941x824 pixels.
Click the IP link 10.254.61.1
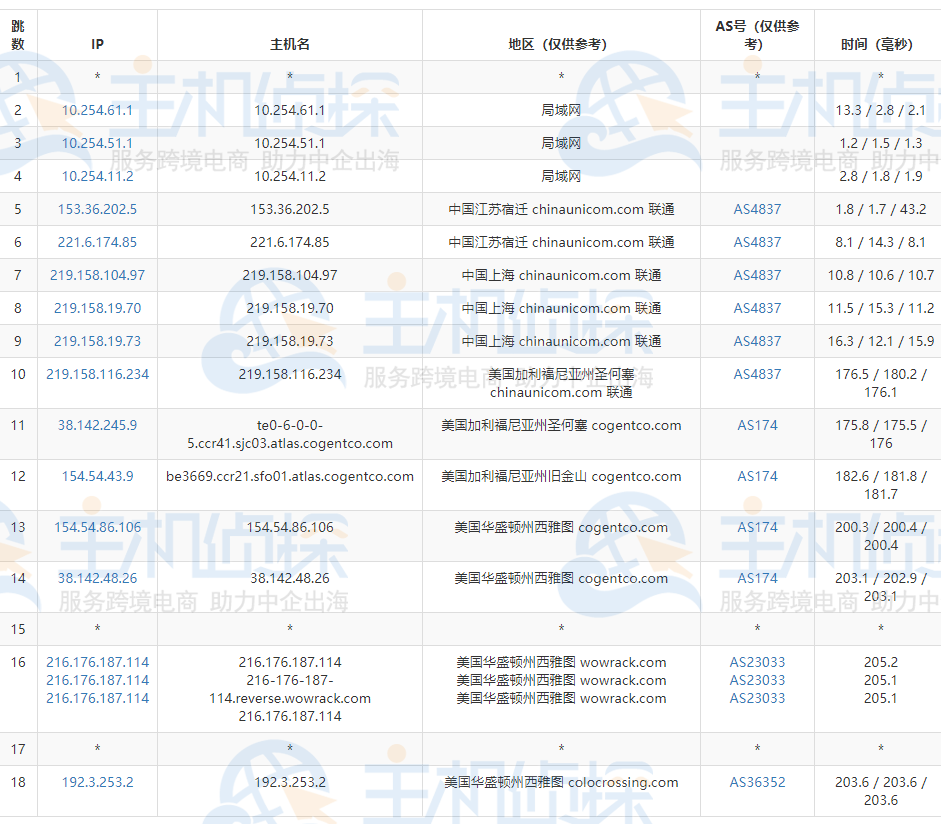point(97,110)
